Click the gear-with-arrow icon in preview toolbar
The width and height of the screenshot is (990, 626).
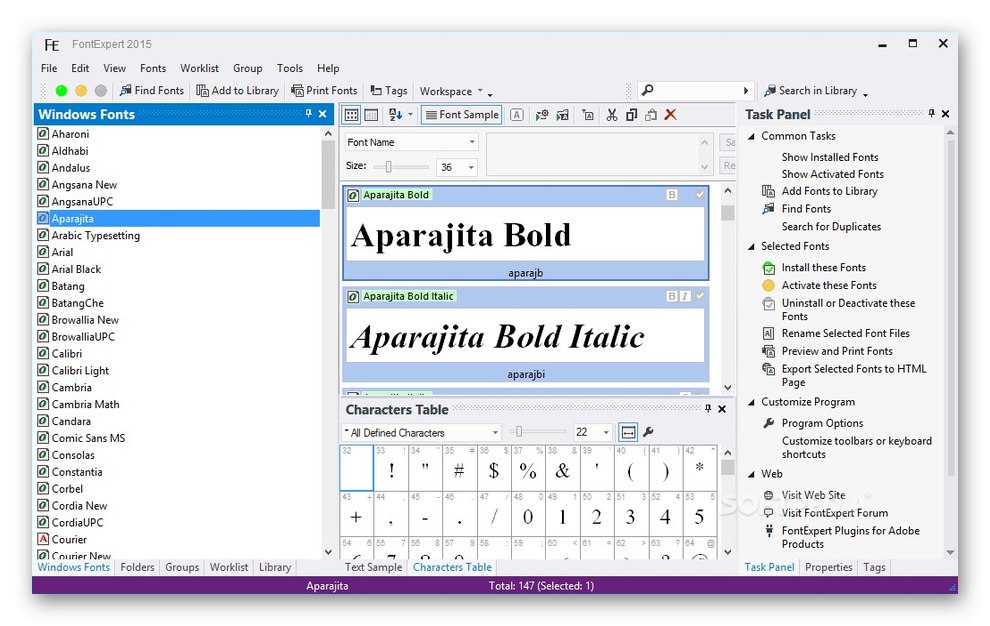coord(542,115)
